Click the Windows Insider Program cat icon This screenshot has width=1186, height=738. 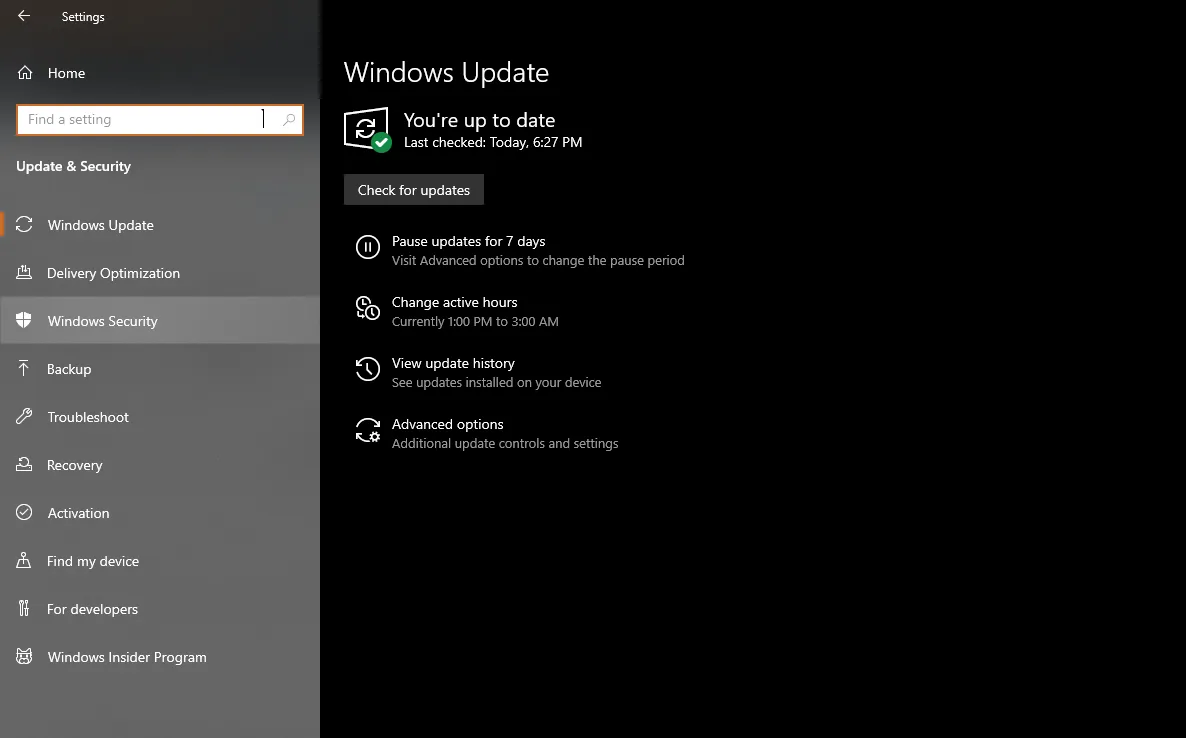click(x=24, y=657)
